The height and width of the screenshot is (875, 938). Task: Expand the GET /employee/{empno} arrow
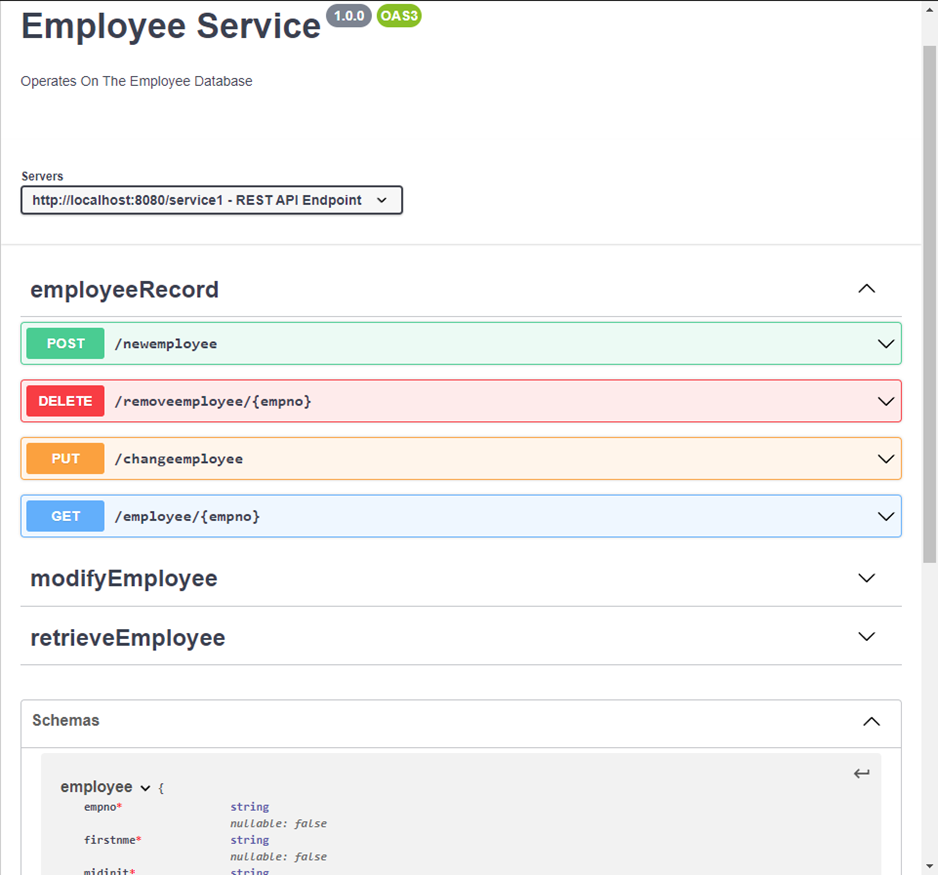(x=885, y=516)
